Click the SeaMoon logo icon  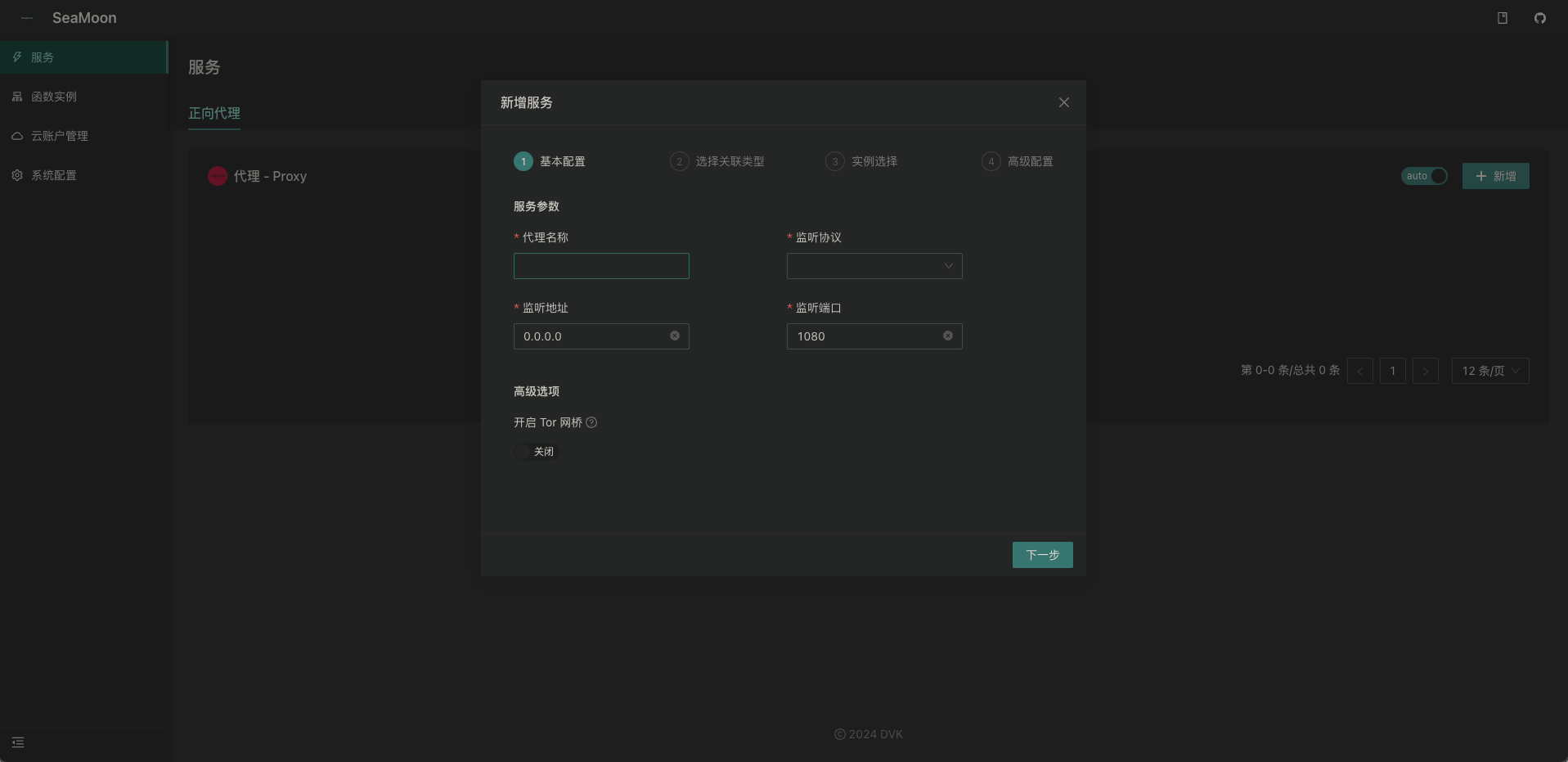point(27,18)
